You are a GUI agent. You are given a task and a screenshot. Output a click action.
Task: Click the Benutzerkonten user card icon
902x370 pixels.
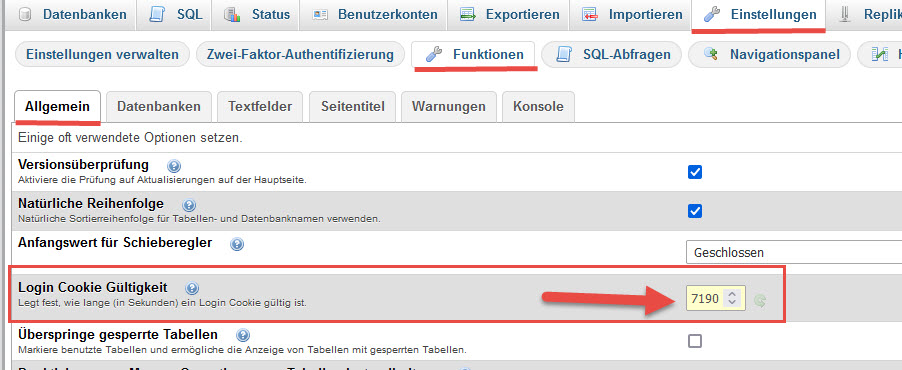click(320, 14)
